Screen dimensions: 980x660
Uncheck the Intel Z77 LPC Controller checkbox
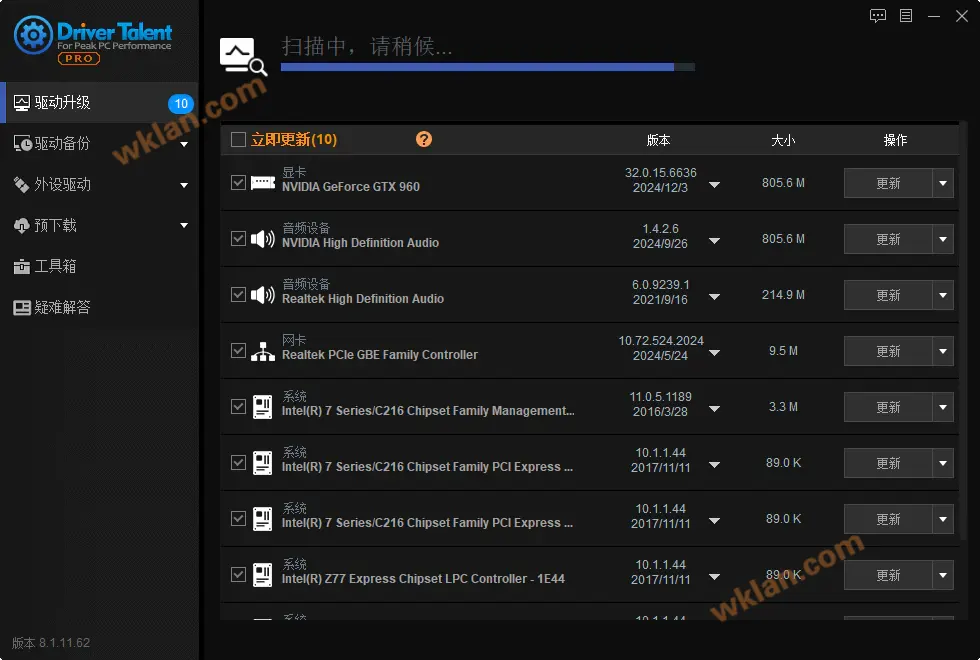(238, 574)
